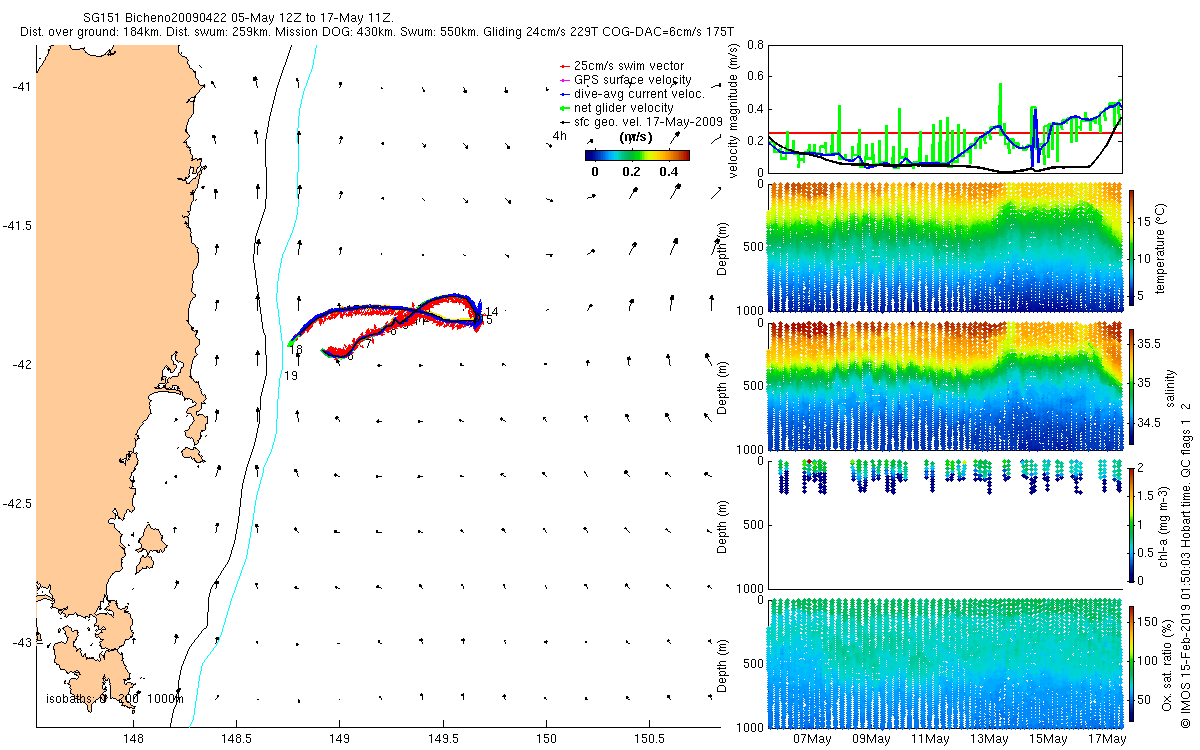Screen dimensions: 1200x750
Task: Click the '(m/s)' label above the color bar
Action: [636, 136]
